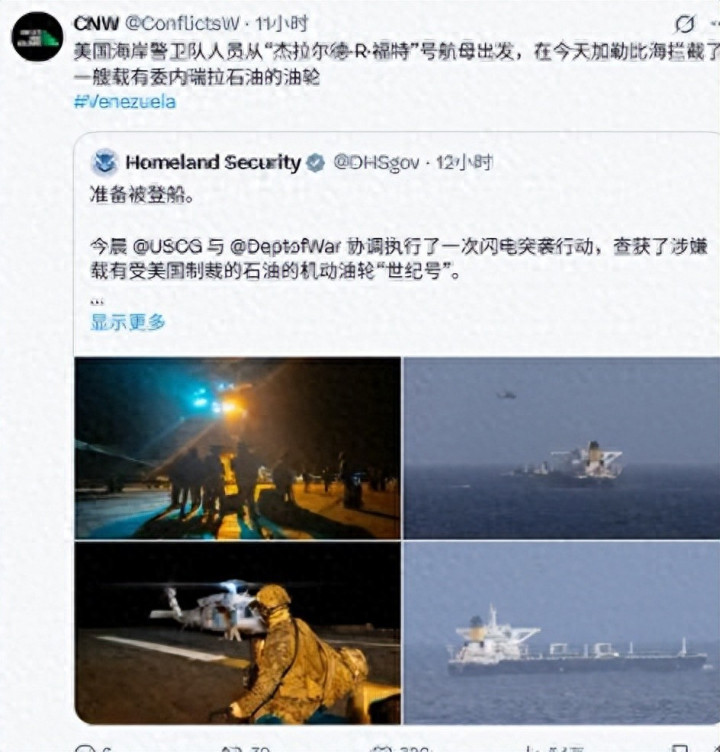This screenshot has height=752, width=720.
Task: Click the like heart icon
Action: tap(382, 749)
